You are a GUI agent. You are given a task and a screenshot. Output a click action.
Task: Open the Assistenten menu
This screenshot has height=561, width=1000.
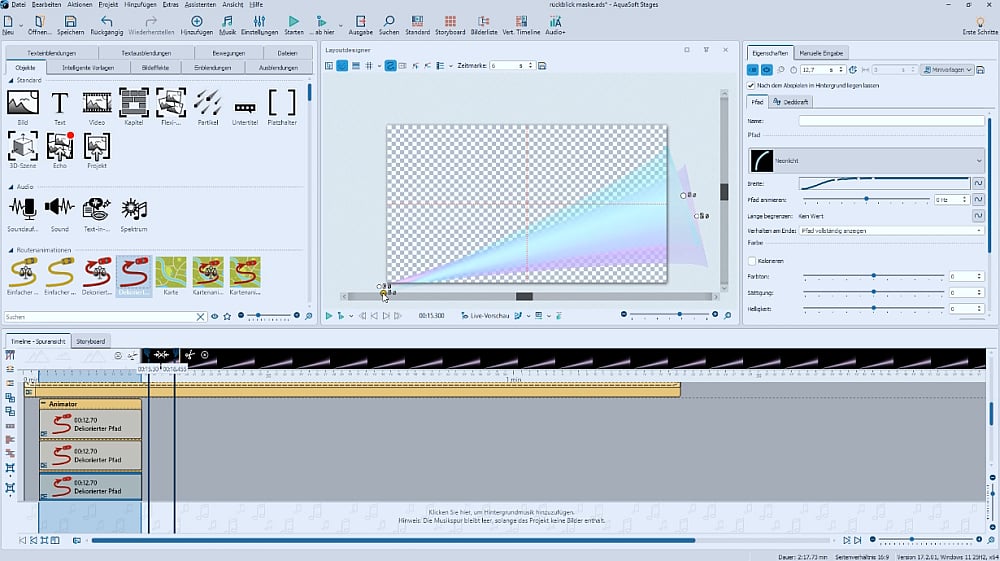pyautogui.click(x=200, y=5)
